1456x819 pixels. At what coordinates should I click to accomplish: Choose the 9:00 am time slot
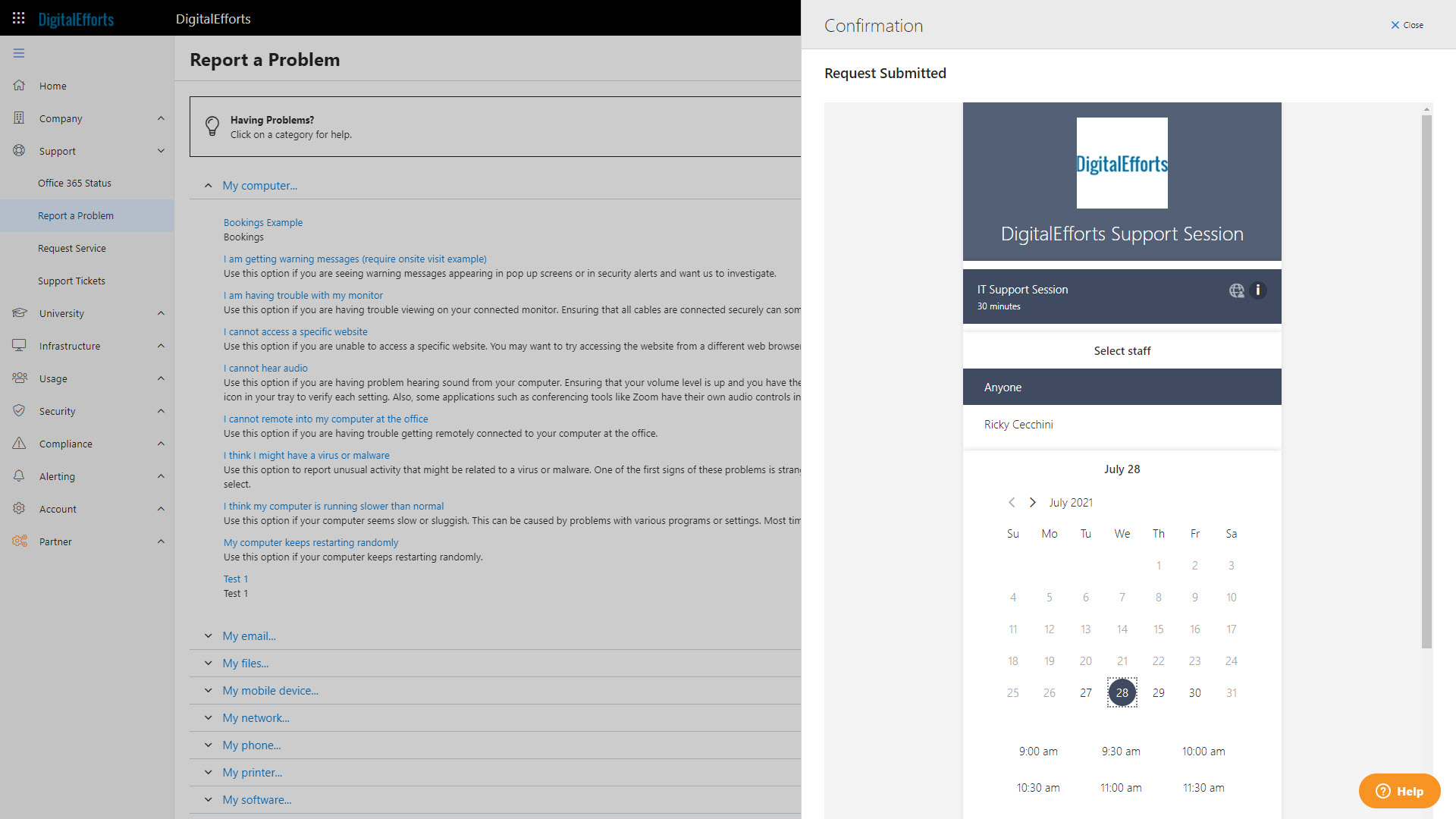1038,751
